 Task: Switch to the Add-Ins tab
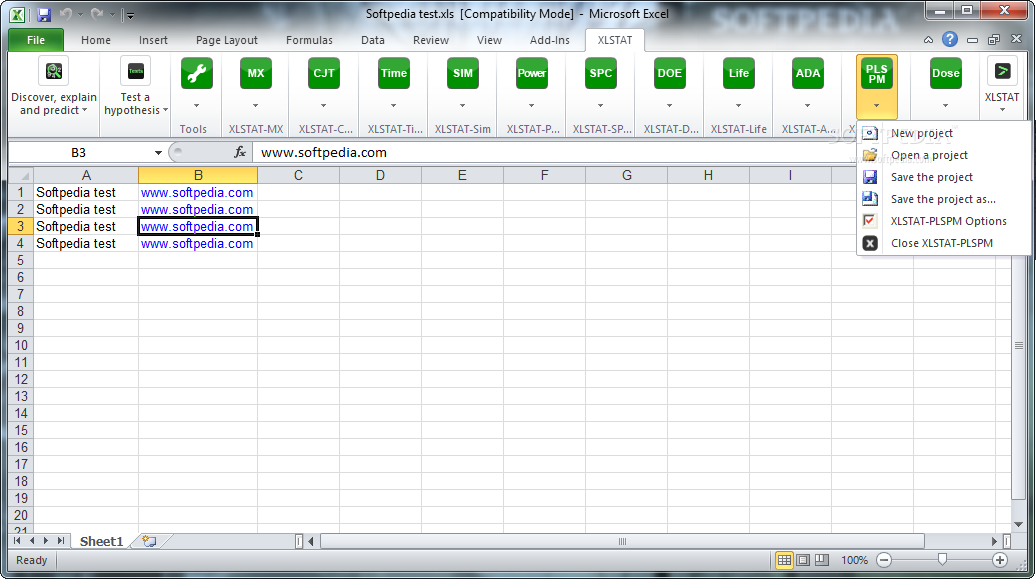point(549,40)
